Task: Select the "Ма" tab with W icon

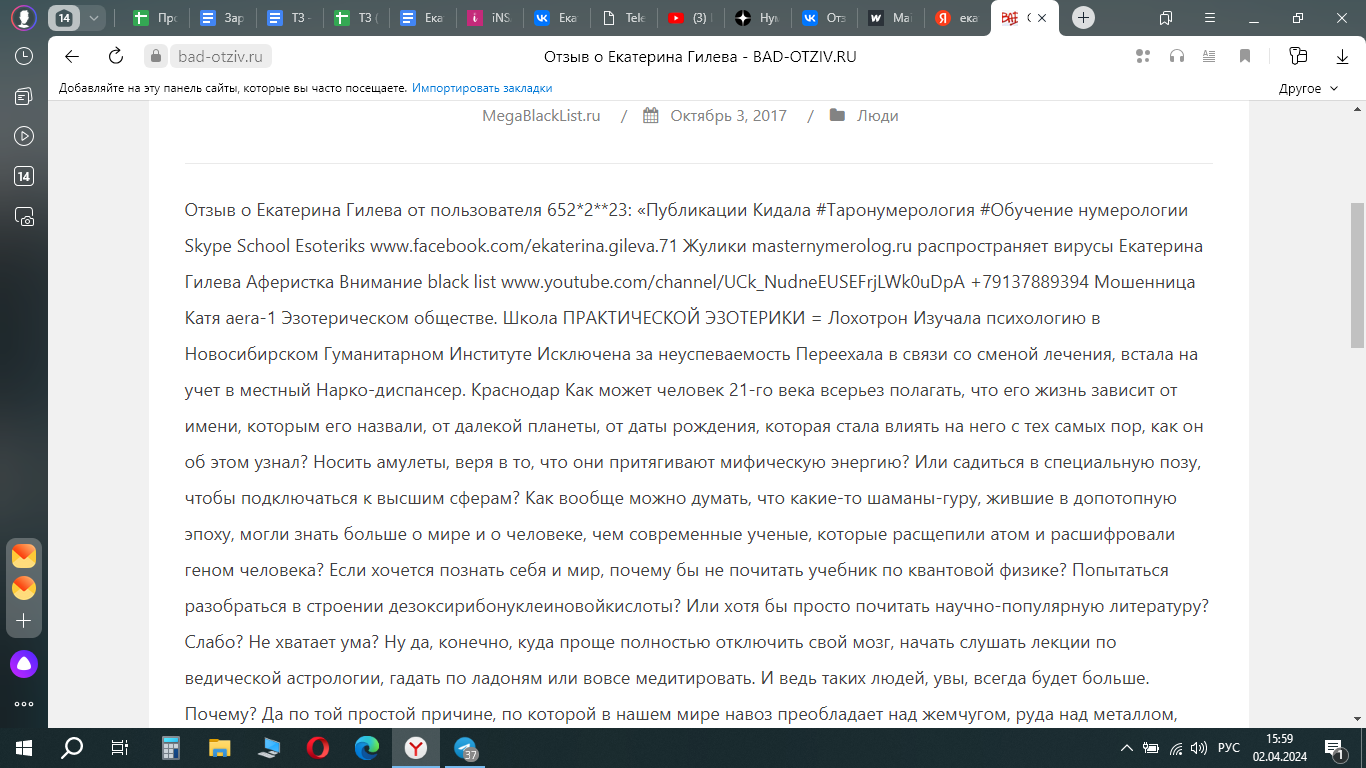Action: click(890, 18)
